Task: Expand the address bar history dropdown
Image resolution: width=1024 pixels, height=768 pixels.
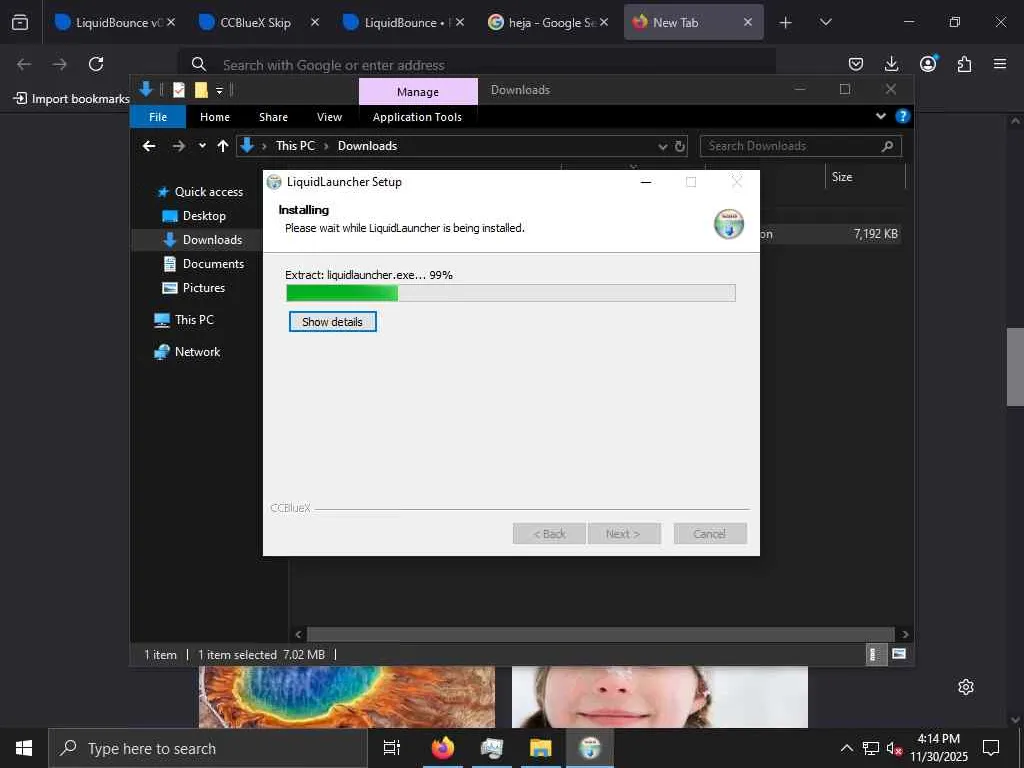Action: pos(663,146)
